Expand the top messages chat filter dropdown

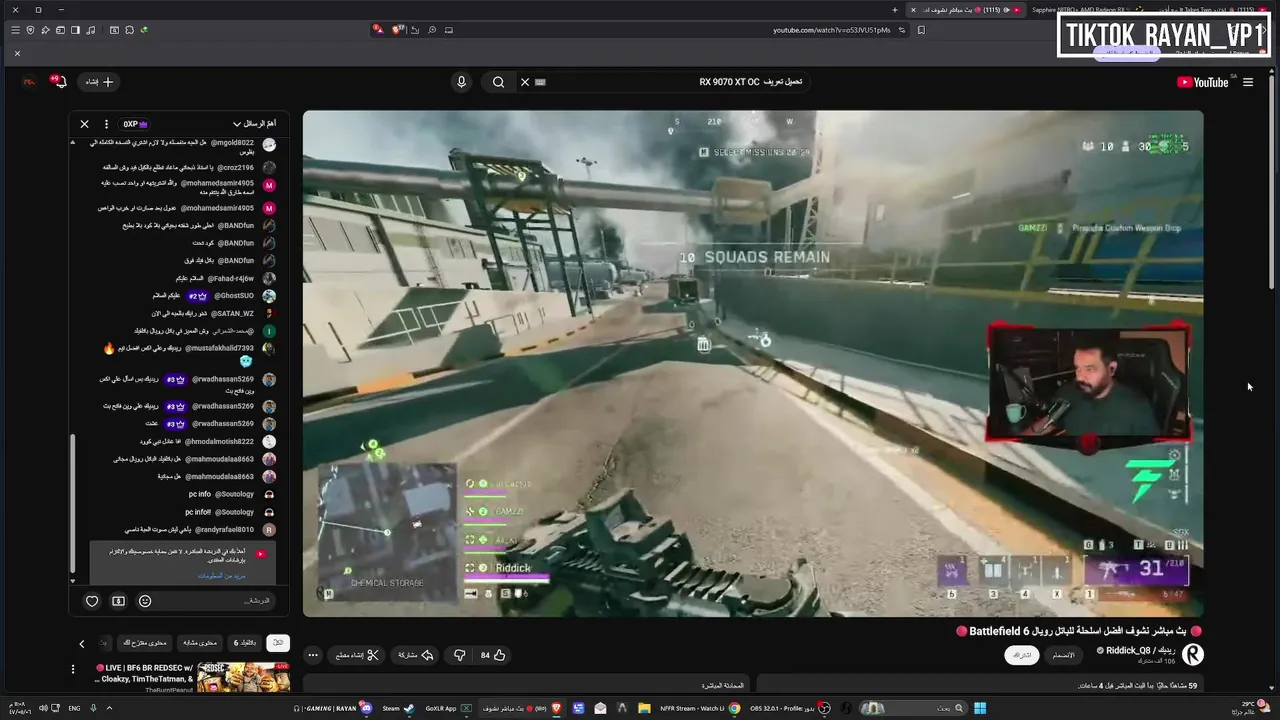point(254,124)
